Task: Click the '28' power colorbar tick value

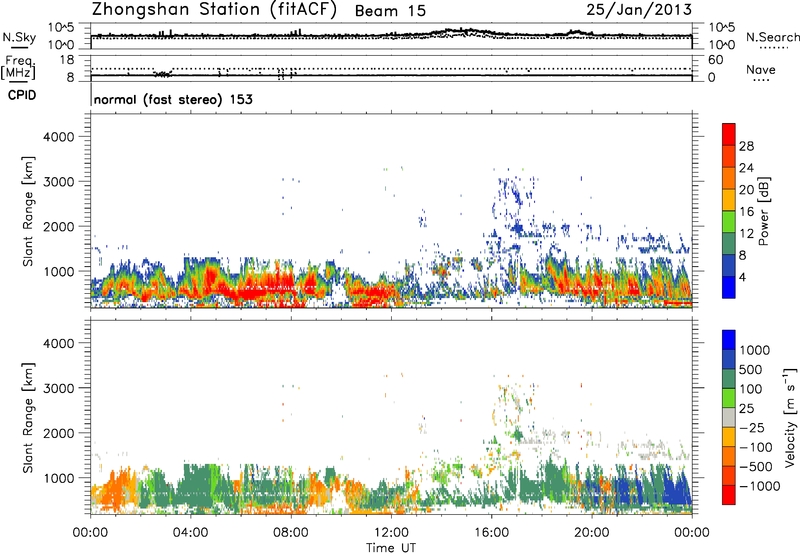Action: [x=746, y=146]
